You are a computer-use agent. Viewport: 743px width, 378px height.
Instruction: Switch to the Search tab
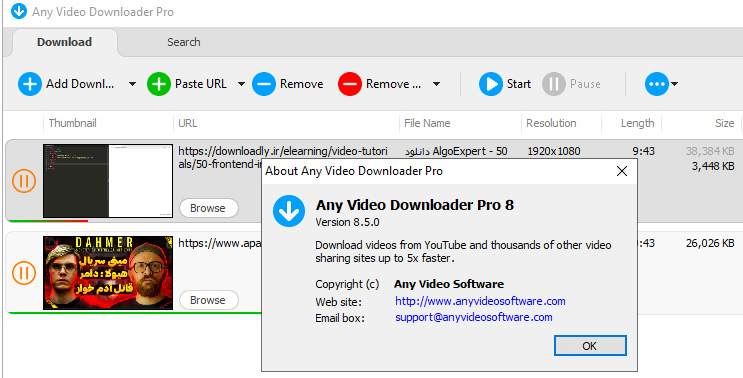pos(183,42)
